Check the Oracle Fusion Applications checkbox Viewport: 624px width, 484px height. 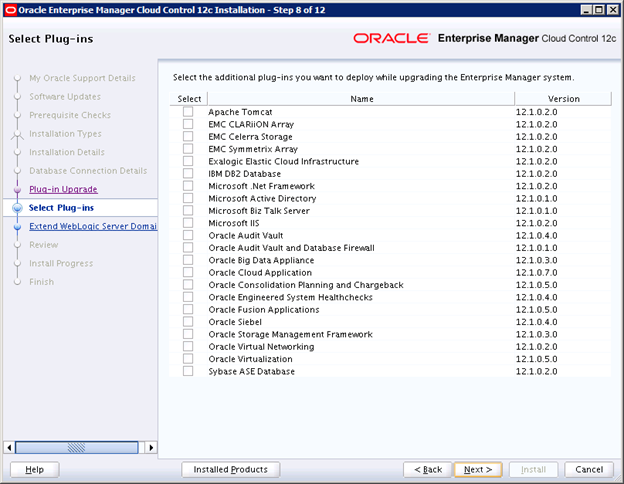point(188,309)
